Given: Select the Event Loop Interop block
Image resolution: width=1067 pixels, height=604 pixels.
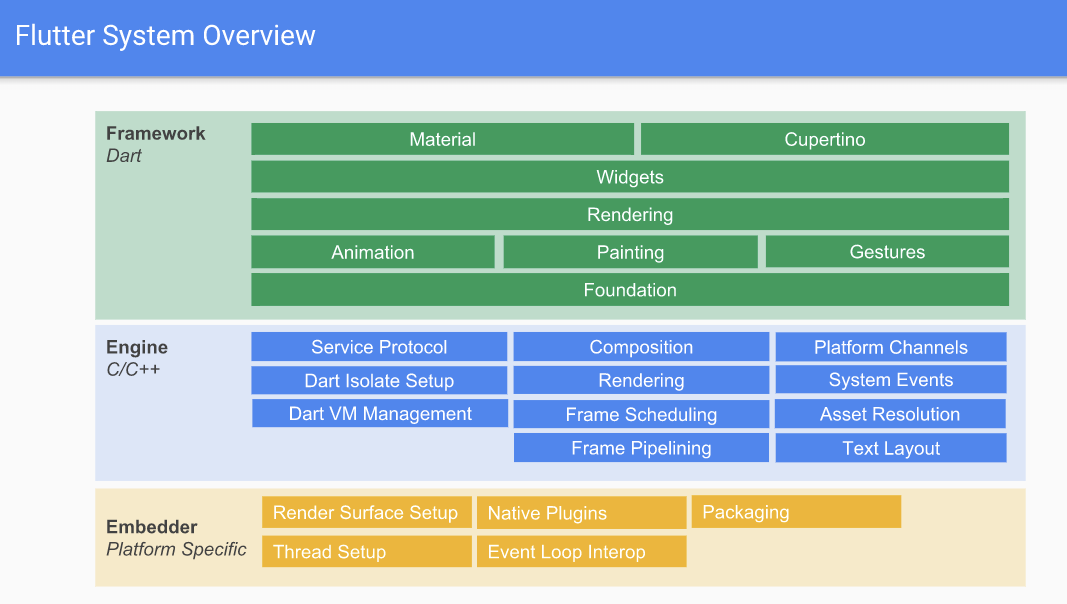Looking at the screenshot, I should click(582, 552).
